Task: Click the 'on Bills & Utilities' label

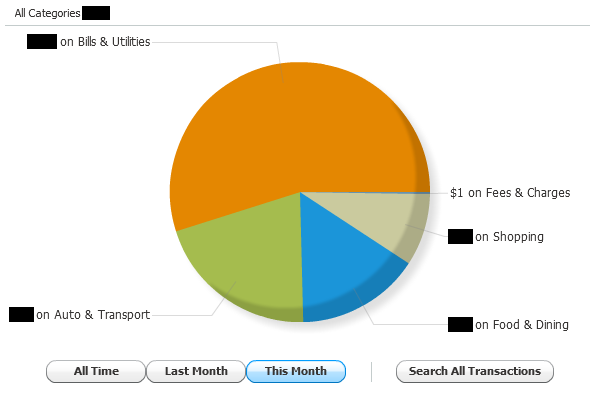Action: tap(105, 42)
